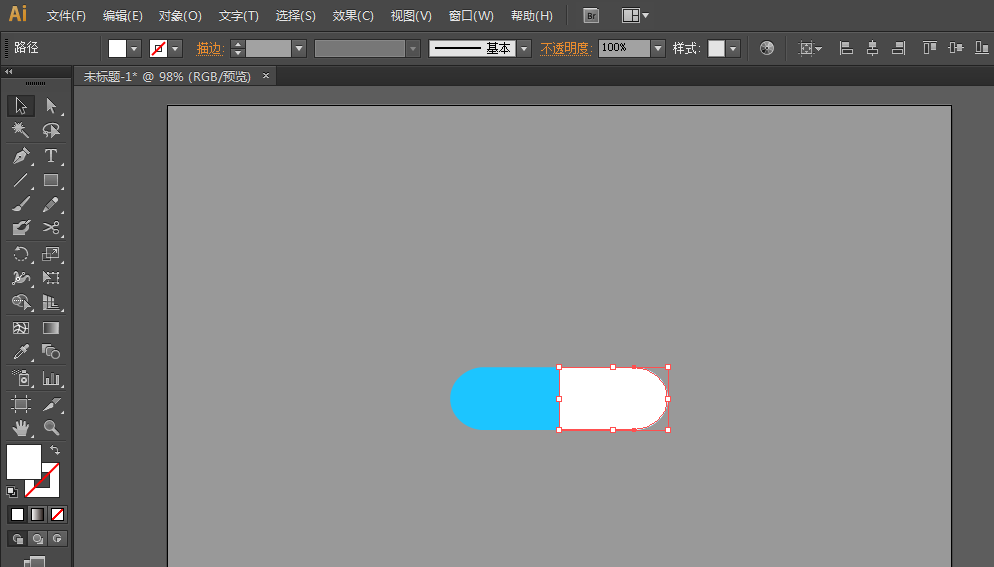
Task: Select the Artboard tool
Action: 21,403
